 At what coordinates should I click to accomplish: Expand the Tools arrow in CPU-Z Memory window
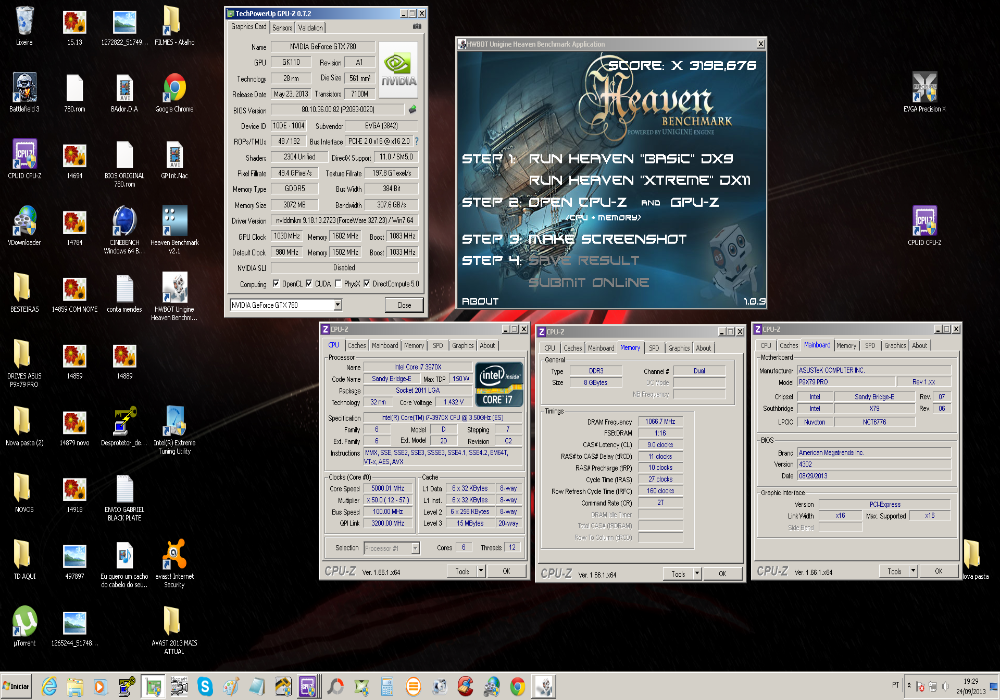tap(697, 574)
